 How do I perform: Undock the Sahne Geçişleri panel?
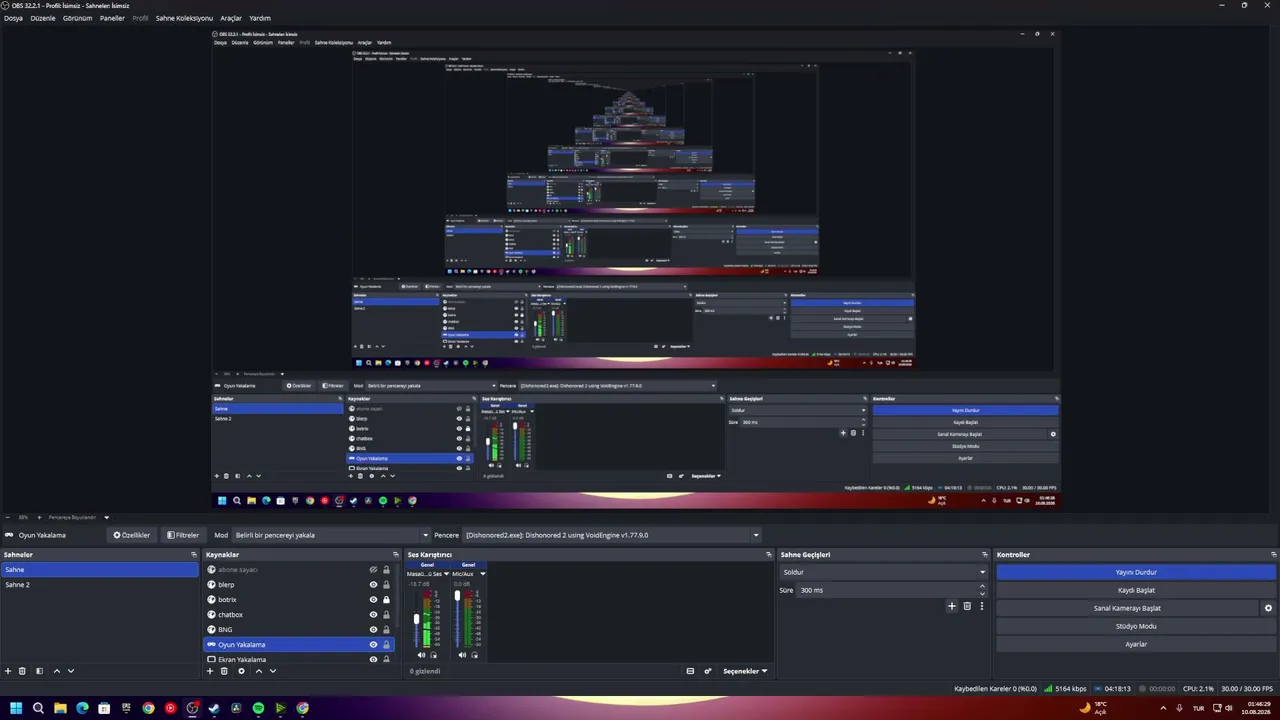point(985,555)
